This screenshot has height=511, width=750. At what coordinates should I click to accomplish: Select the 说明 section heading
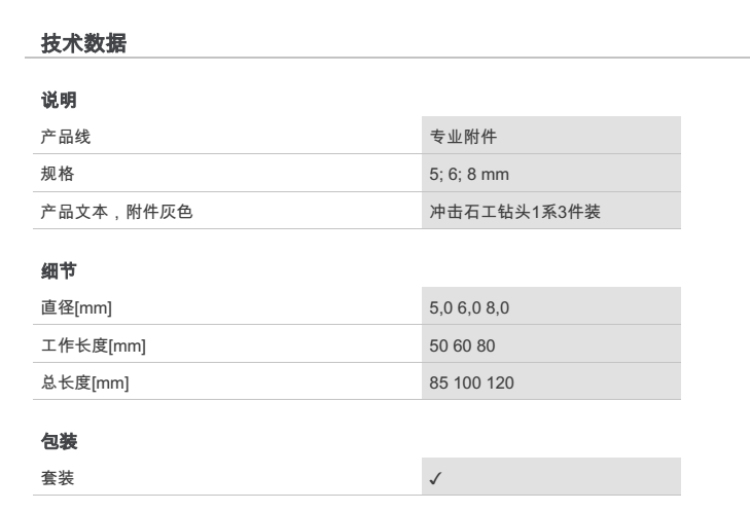(x=59, y=100)
